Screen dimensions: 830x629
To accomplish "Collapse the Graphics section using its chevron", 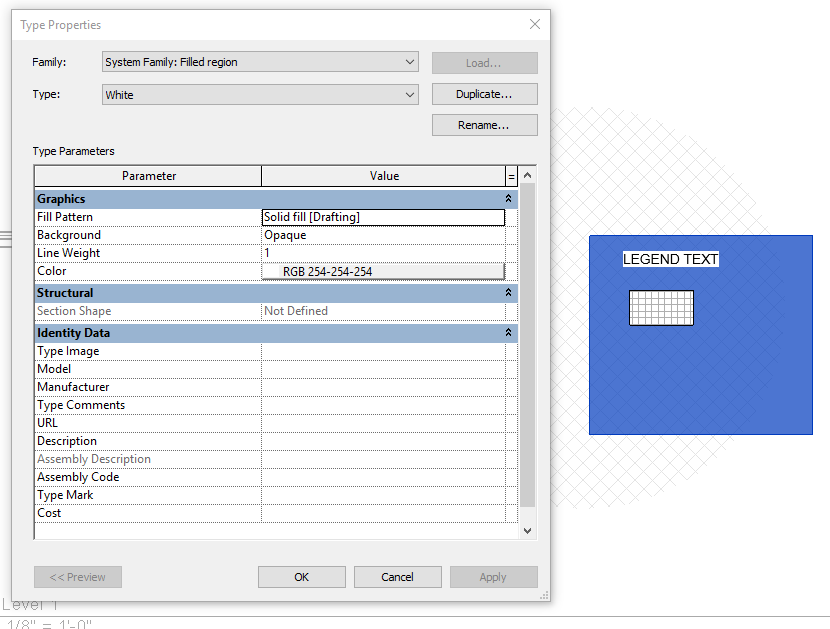I will tap(508, 198).
